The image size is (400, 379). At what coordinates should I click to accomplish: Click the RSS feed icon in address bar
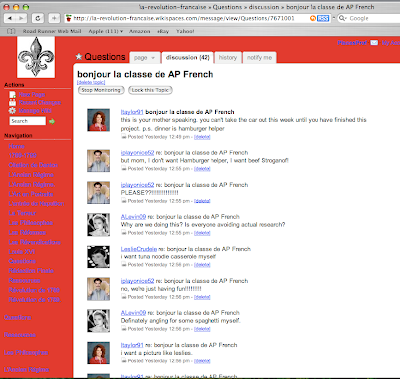pos(323,18)
